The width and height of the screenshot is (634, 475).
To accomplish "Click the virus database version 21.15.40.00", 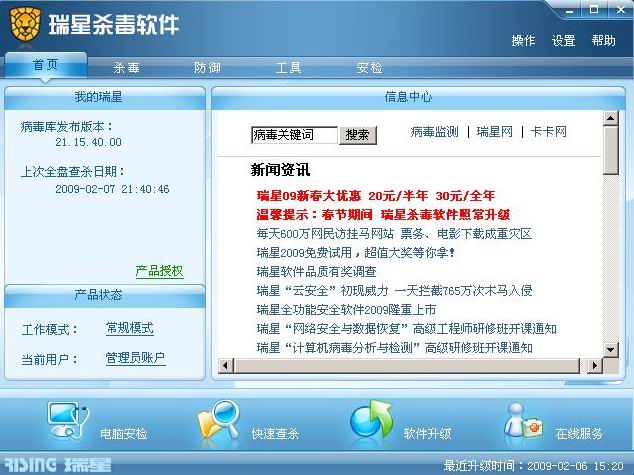I will tap(88, 142).
